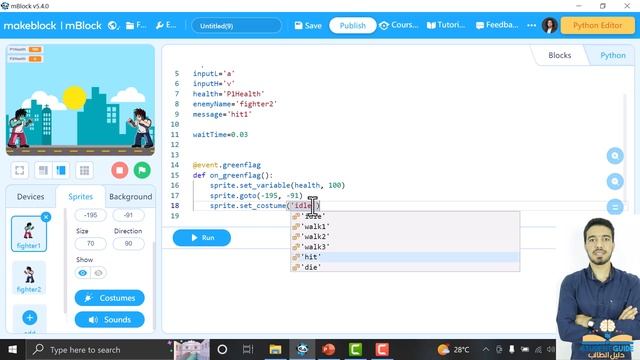
Task: Open the Sounds editor
Action: click(x=109, y=320)
